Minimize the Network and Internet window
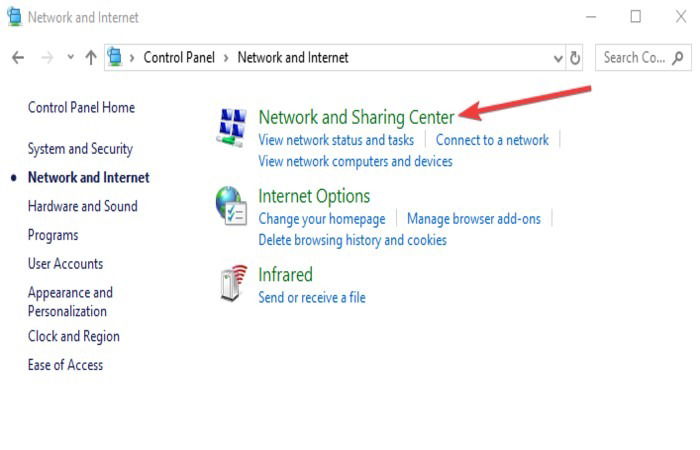 pyautogui.click(x=591, y=17)
